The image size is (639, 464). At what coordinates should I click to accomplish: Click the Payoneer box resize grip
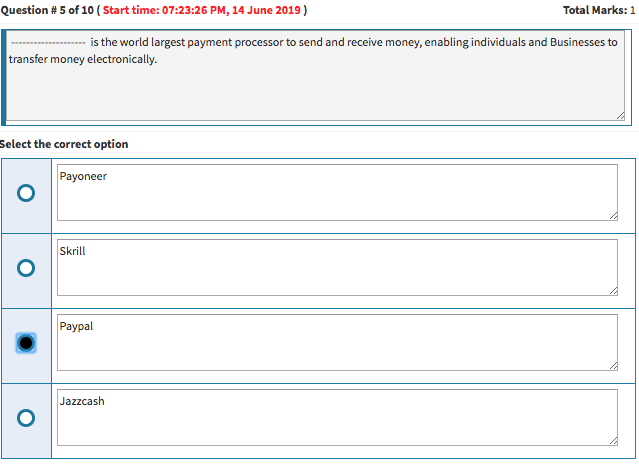click(x=612, y=215)
